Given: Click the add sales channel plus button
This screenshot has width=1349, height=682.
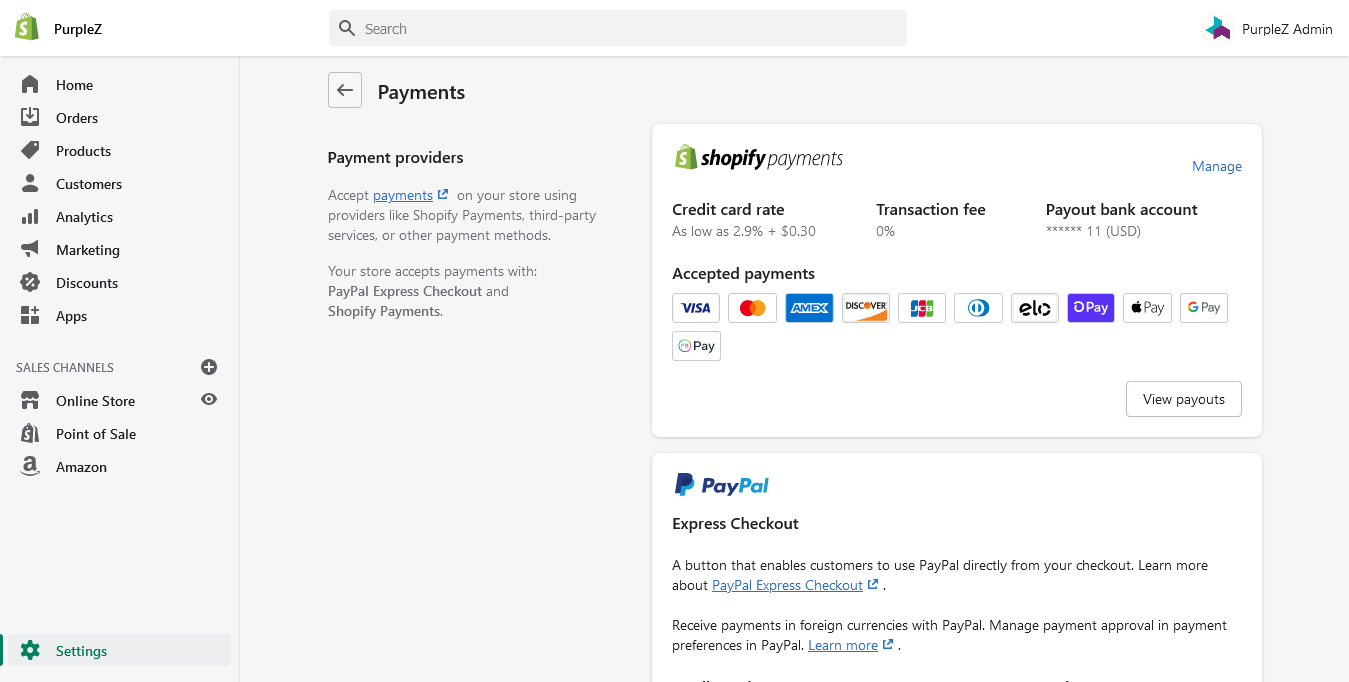Looking at the screenshot, I should [209, 367].
